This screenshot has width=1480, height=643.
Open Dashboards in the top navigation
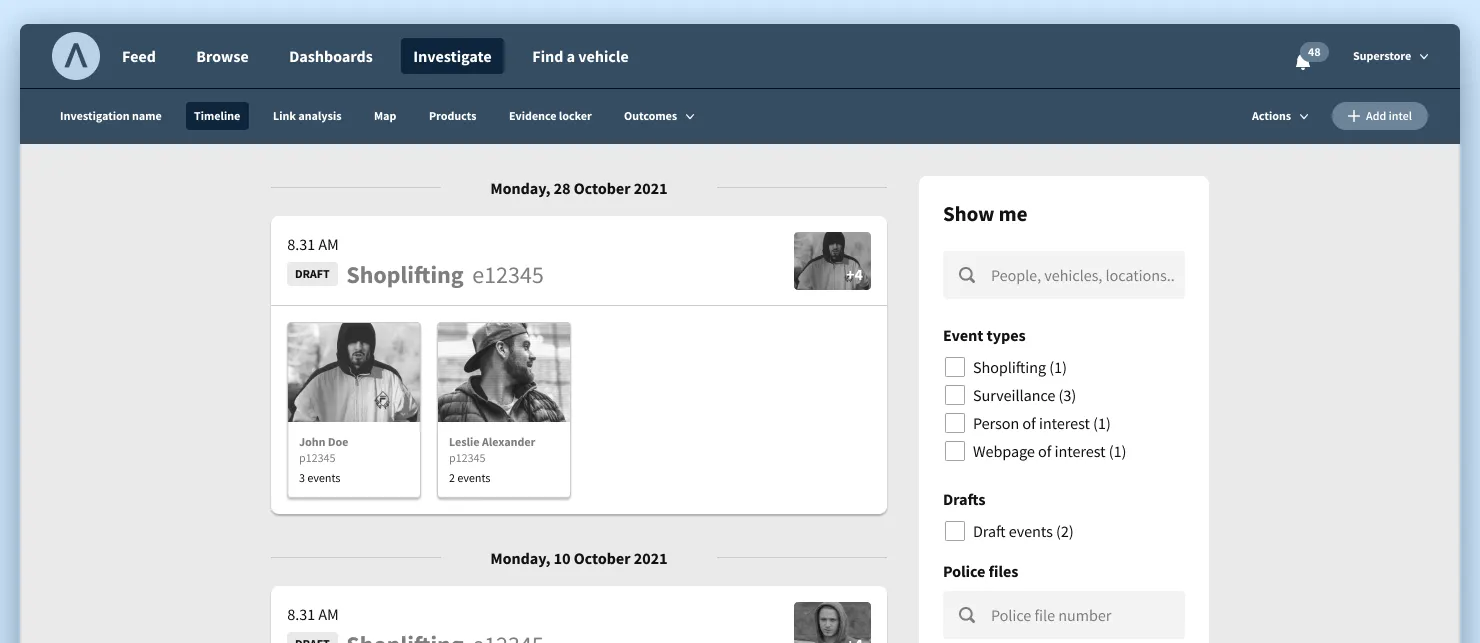click(331, 57)
